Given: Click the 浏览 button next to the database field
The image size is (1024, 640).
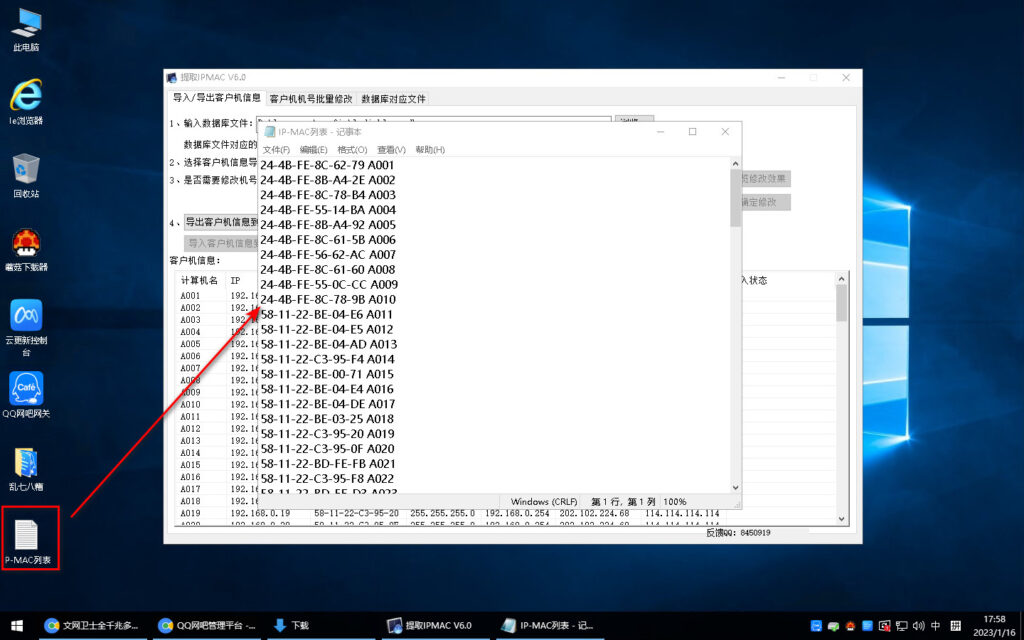Looking at the screenshot, I should click(x=634, y=117).
